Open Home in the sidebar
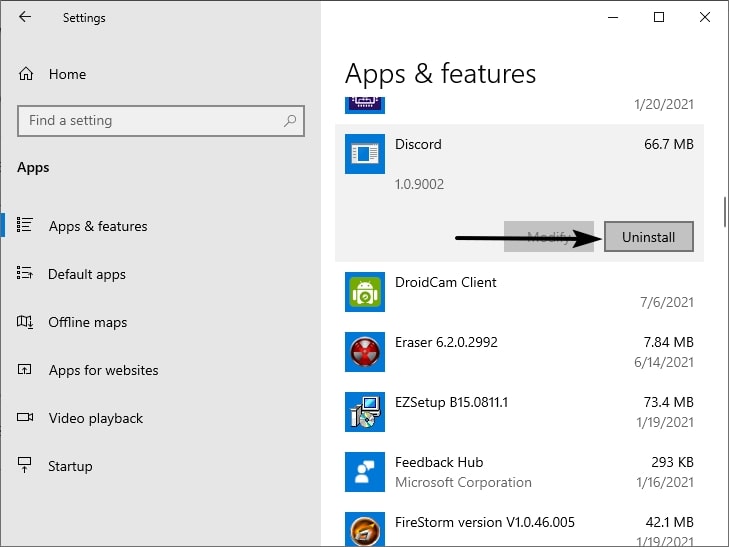729x547 pixels. pyautogui.click(x=67, y=74)
